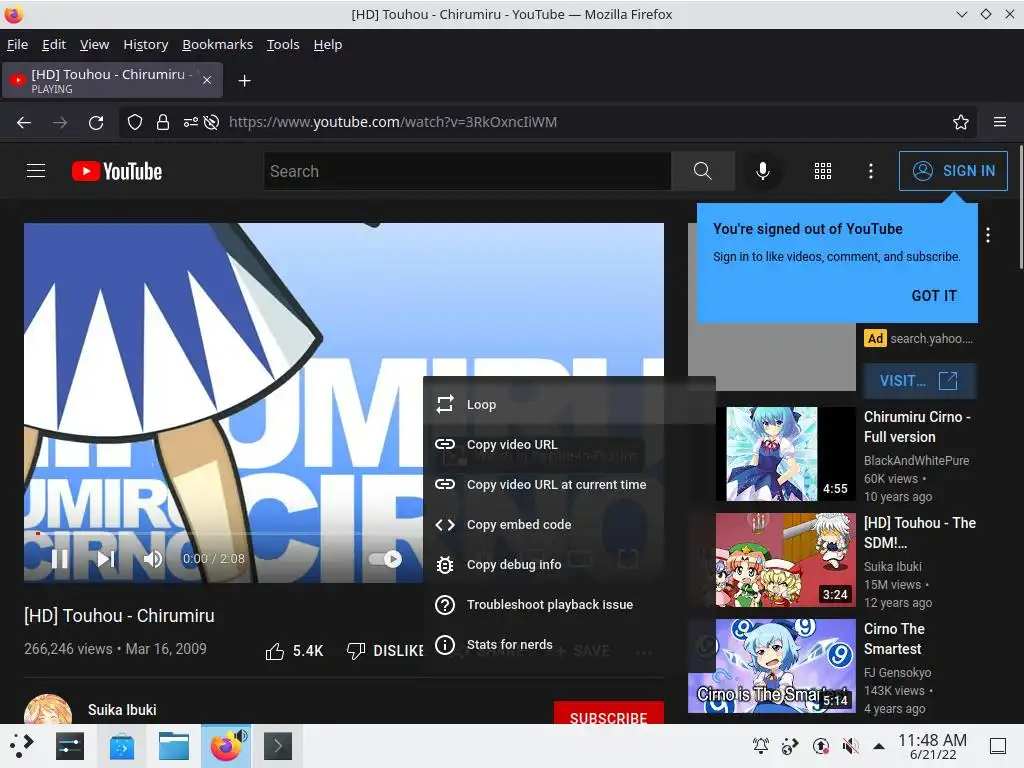Click the page vertical scrollbar
1024x768 pixels.
point(1020,209)
